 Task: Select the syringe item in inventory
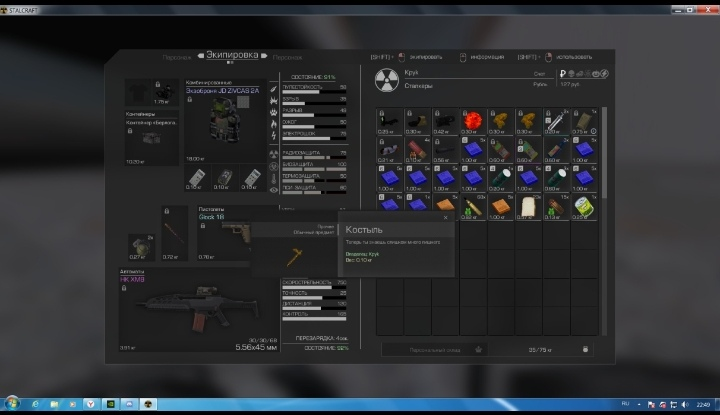click(x=556, y=122)
